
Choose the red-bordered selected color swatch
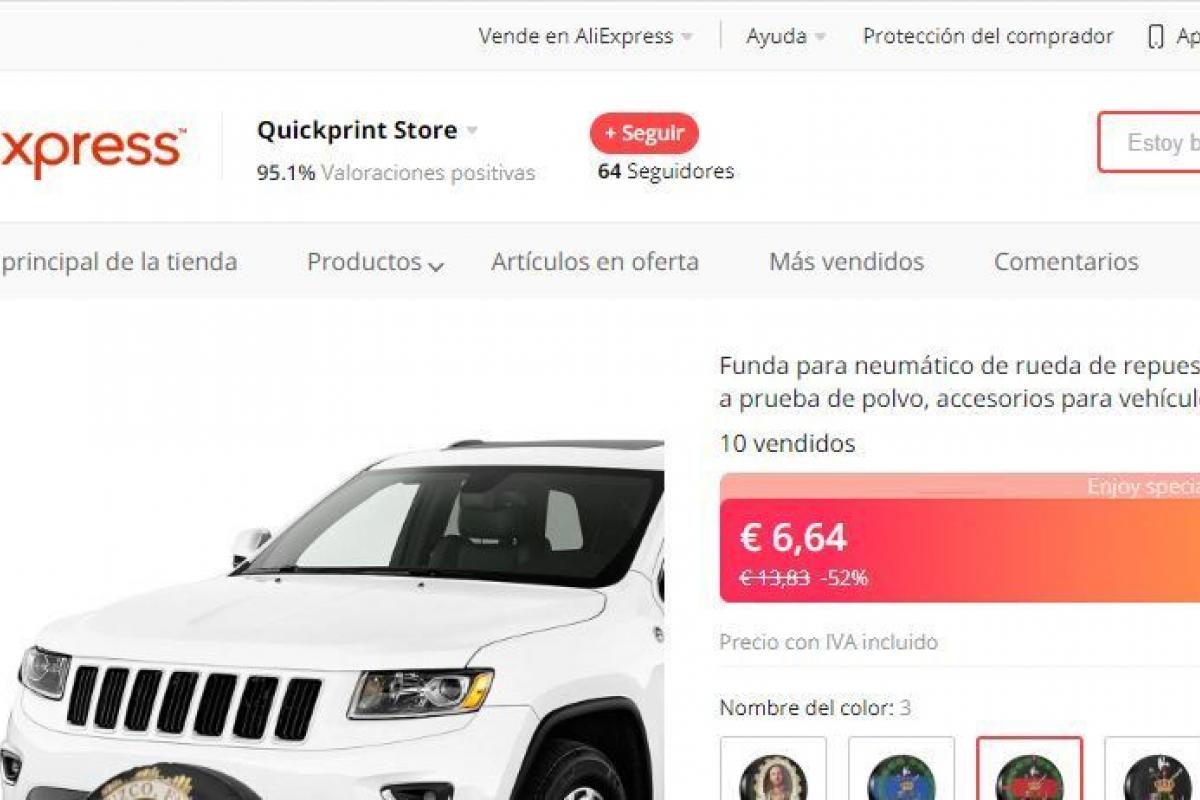click(1029, 768)
